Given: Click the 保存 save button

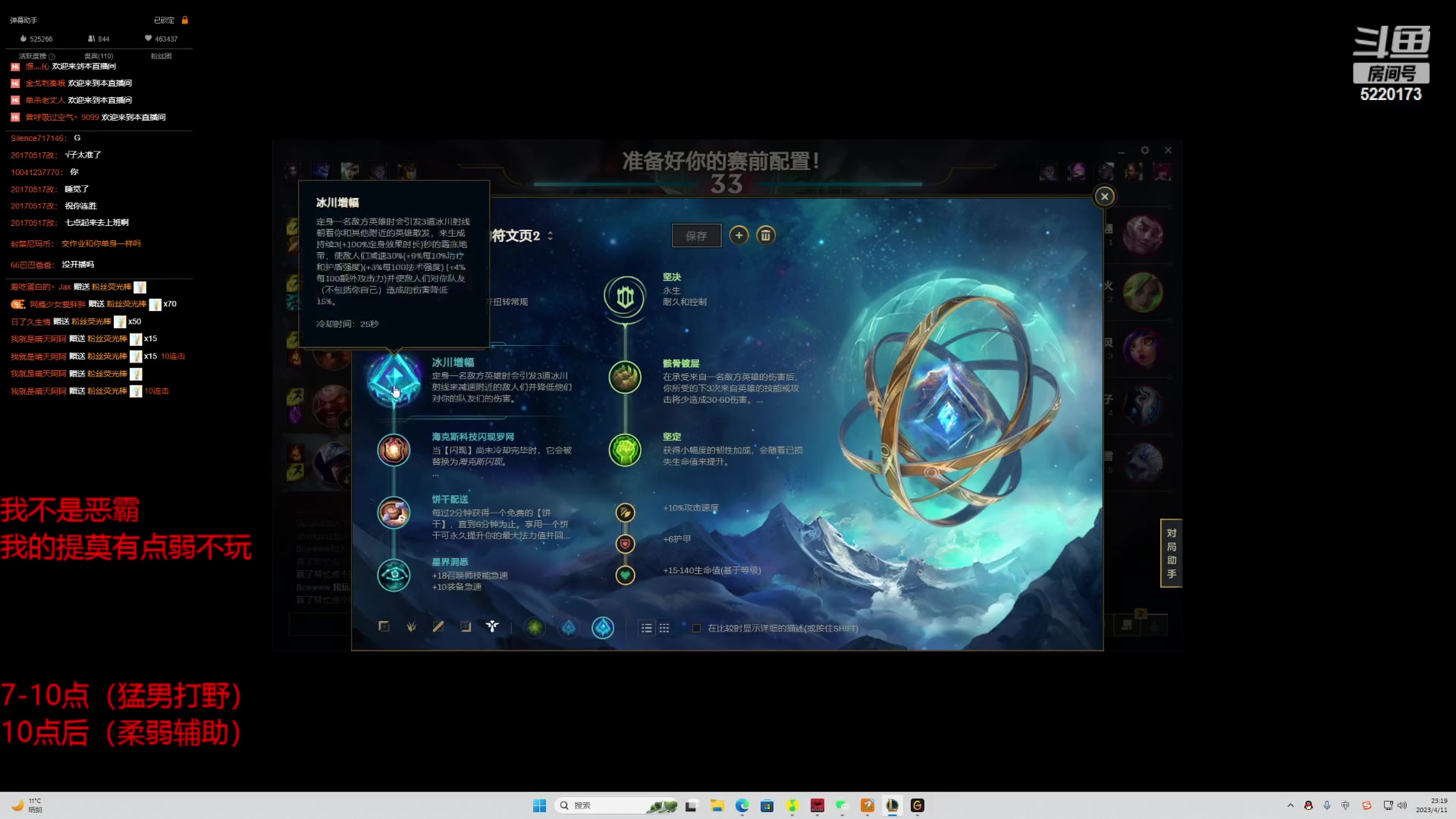Looking at the screenshot, I should tap(695, 236).
